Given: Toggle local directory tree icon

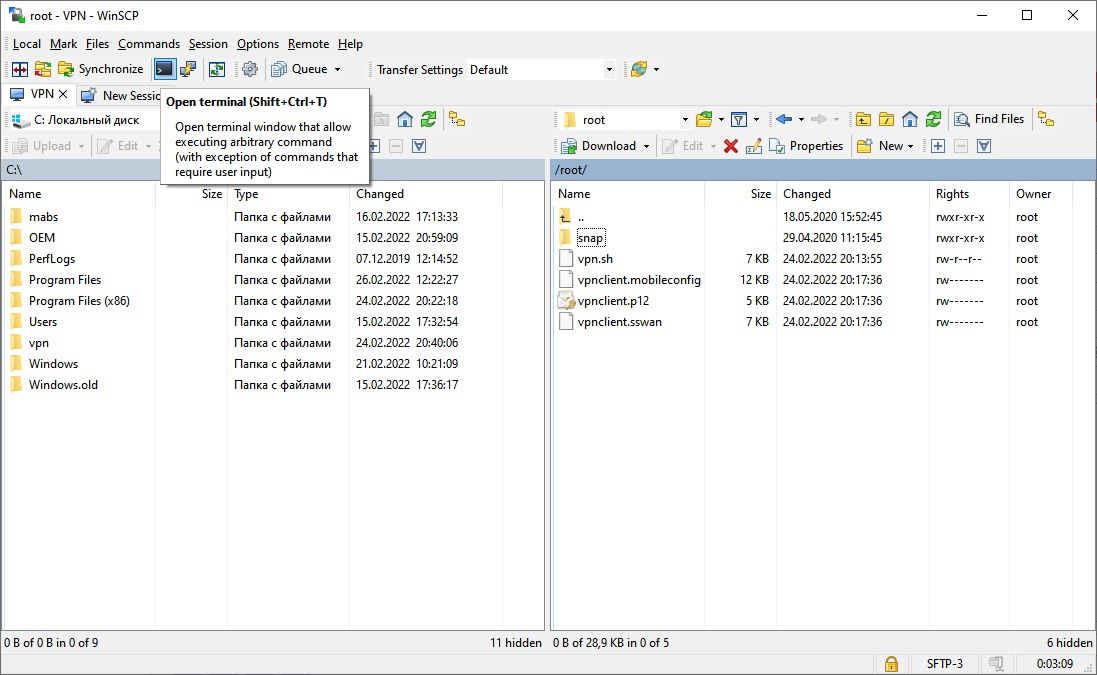Looking at the screenshot, I should click(x=457, y=120).
